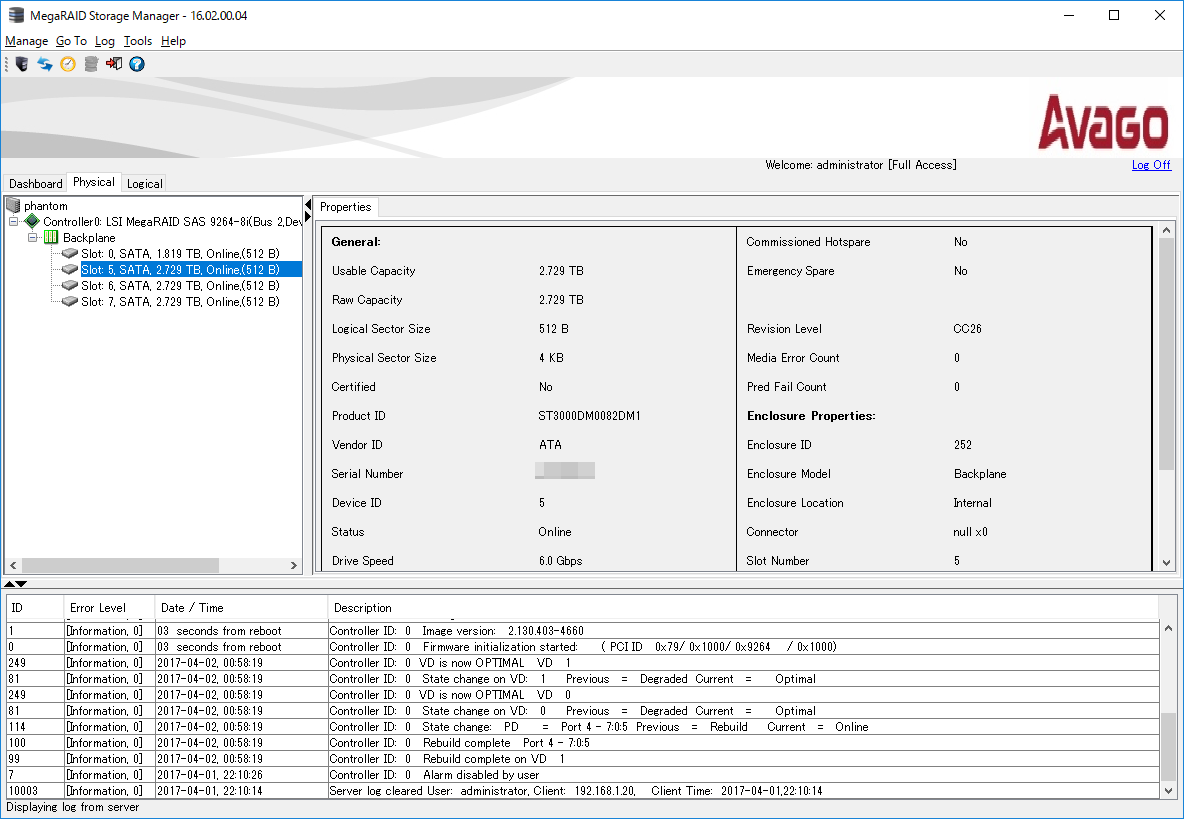Select log row 'Rebuild complete Port 4 - 7:0:5'

pyautogui.click(x=583, y=743)
